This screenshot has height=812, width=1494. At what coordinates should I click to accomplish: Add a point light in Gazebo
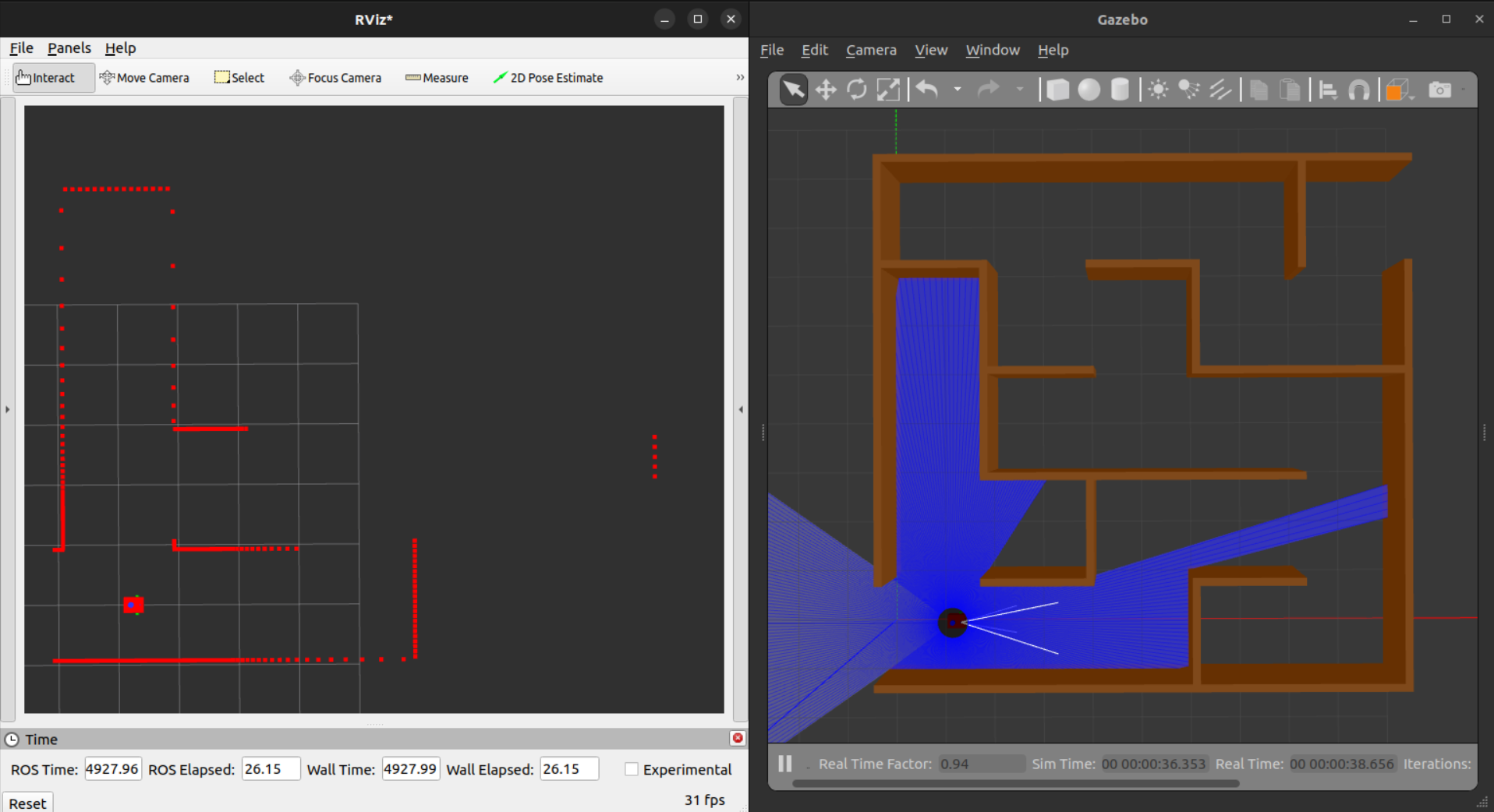pyautogui.click(x=1159, y=90)
